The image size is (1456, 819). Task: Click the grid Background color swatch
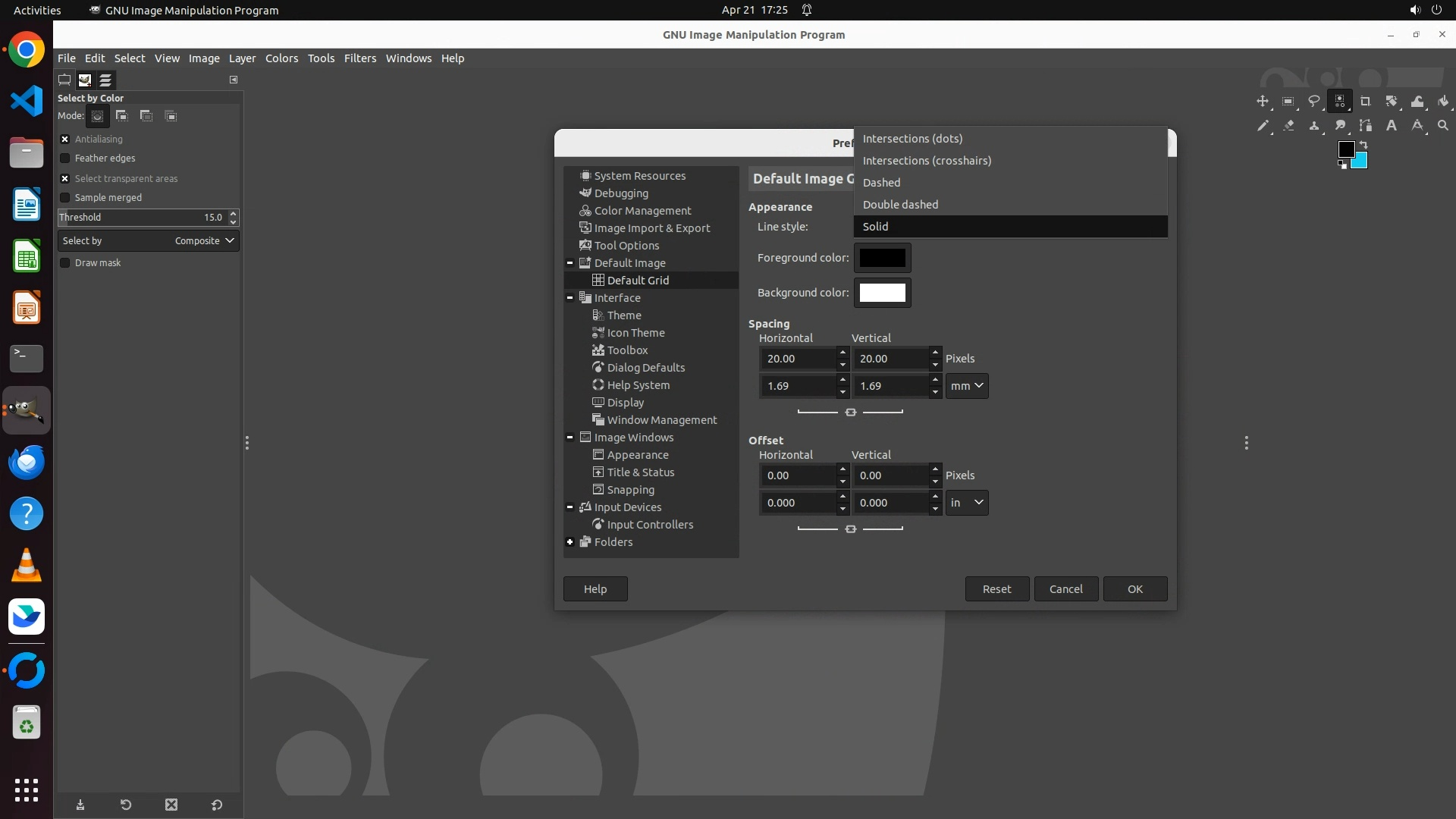(x=882, y=293)
